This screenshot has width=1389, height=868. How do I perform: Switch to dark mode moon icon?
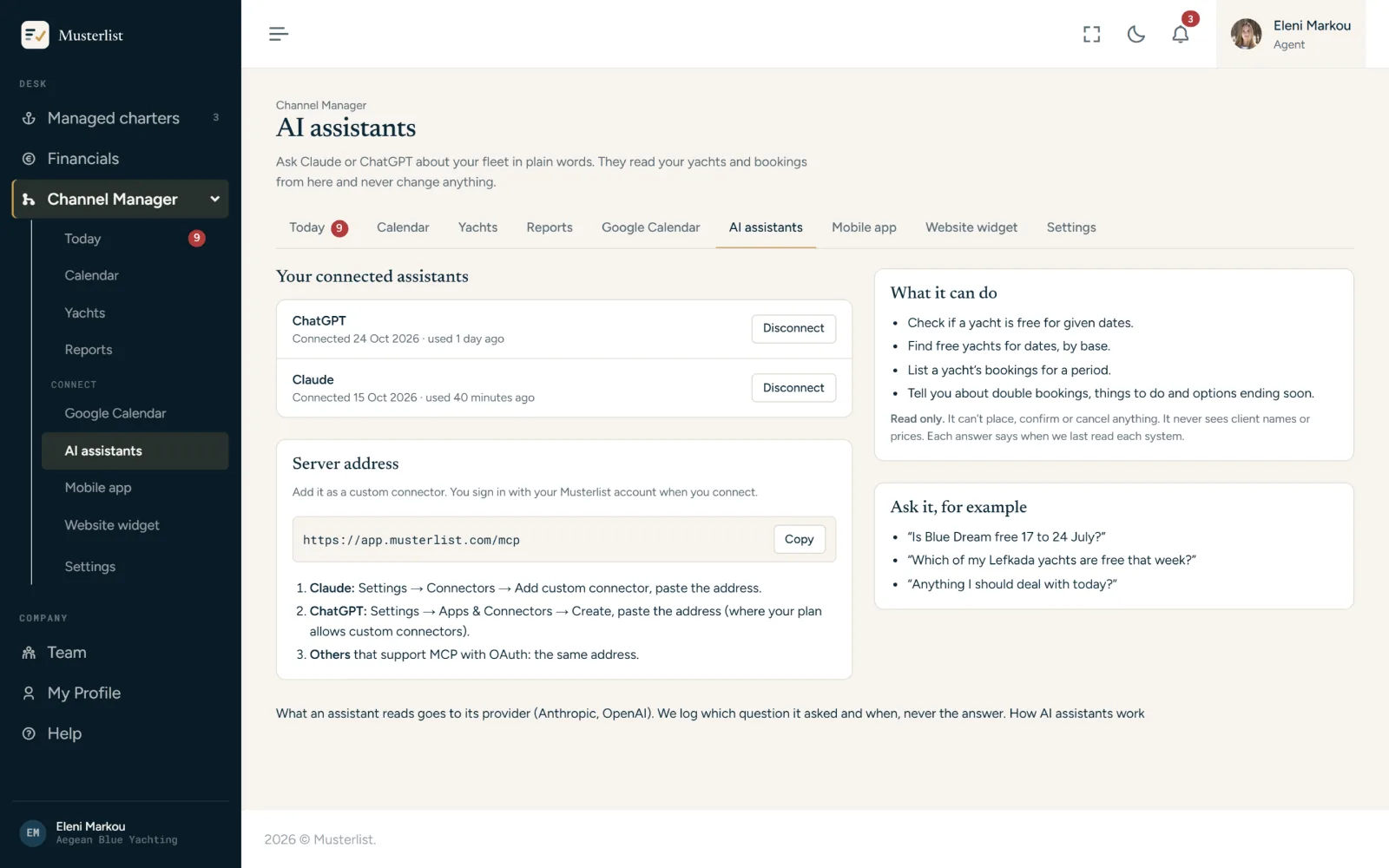(1136, 34)
